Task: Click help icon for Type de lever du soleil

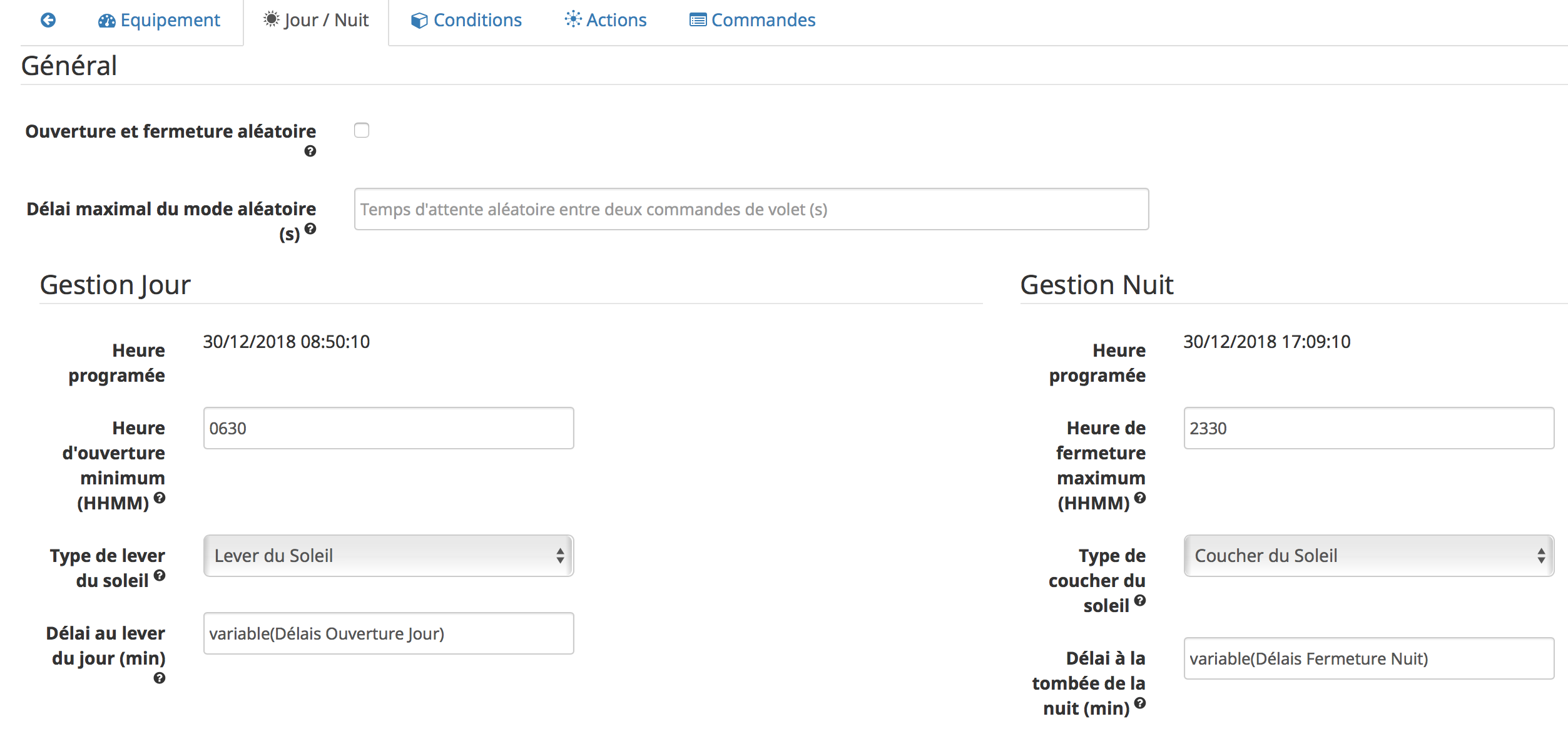Action: pyautogui.click(x=160, y=576)
